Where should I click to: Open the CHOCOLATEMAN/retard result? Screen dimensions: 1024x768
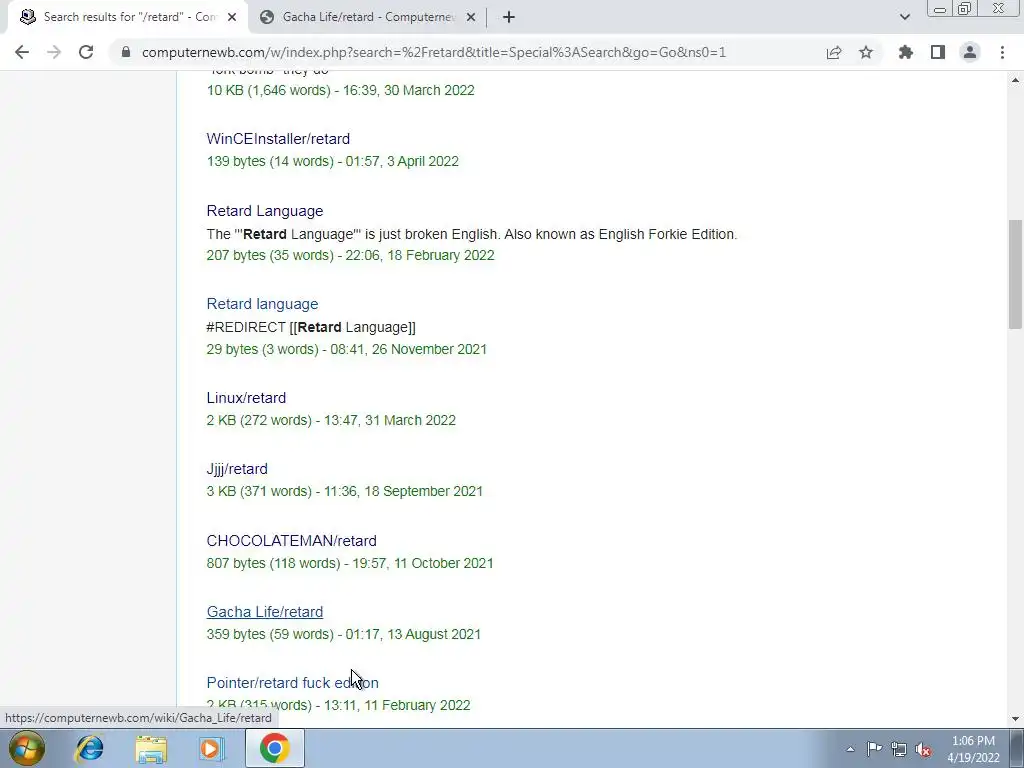click(291, 541)
